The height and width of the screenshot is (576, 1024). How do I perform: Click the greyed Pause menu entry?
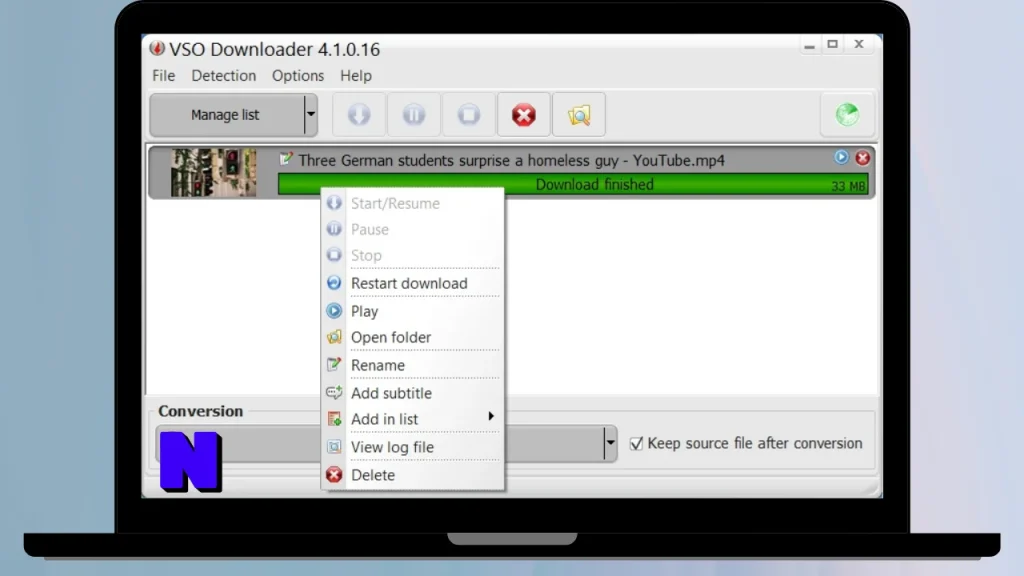[413, 229]
